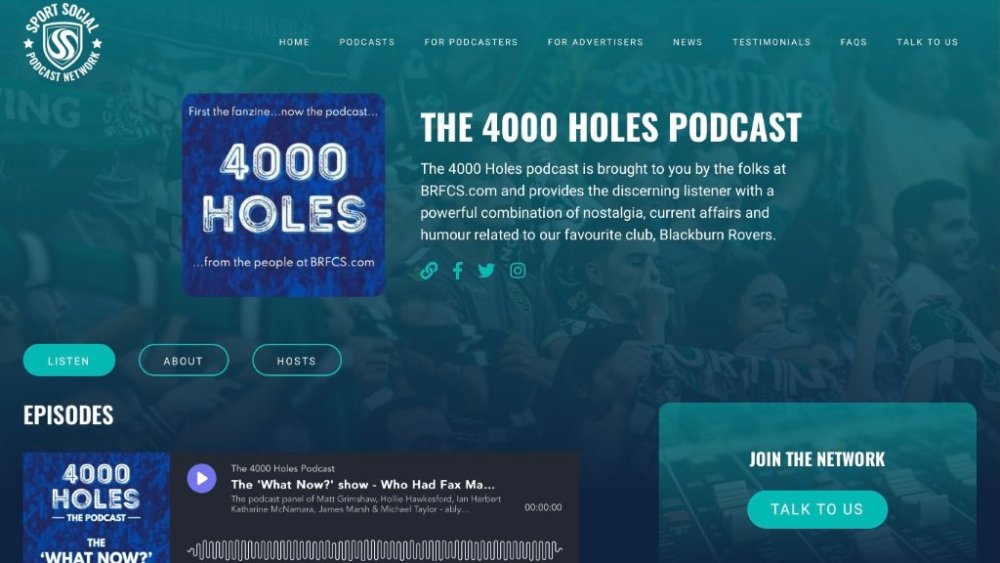
Task: Click the teal Talk To Us button
Action: click(x=817, y=509)
